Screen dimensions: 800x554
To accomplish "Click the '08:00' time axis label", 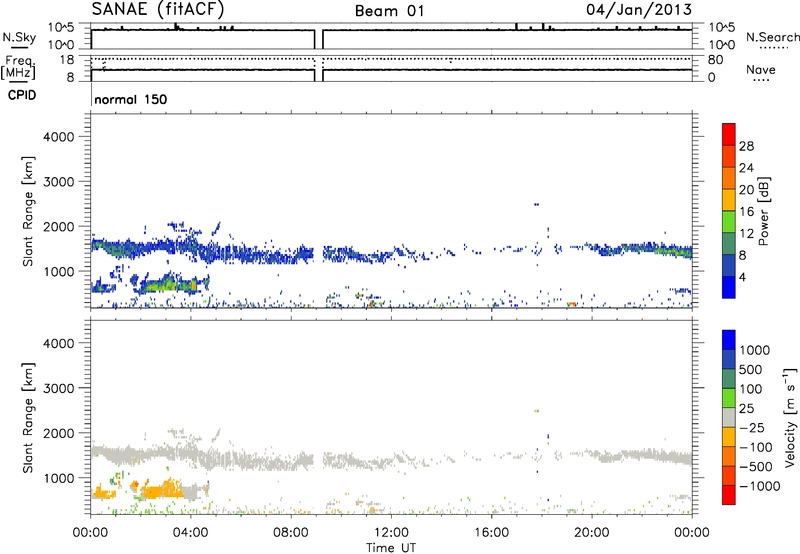I will click(x=291, y=533).
